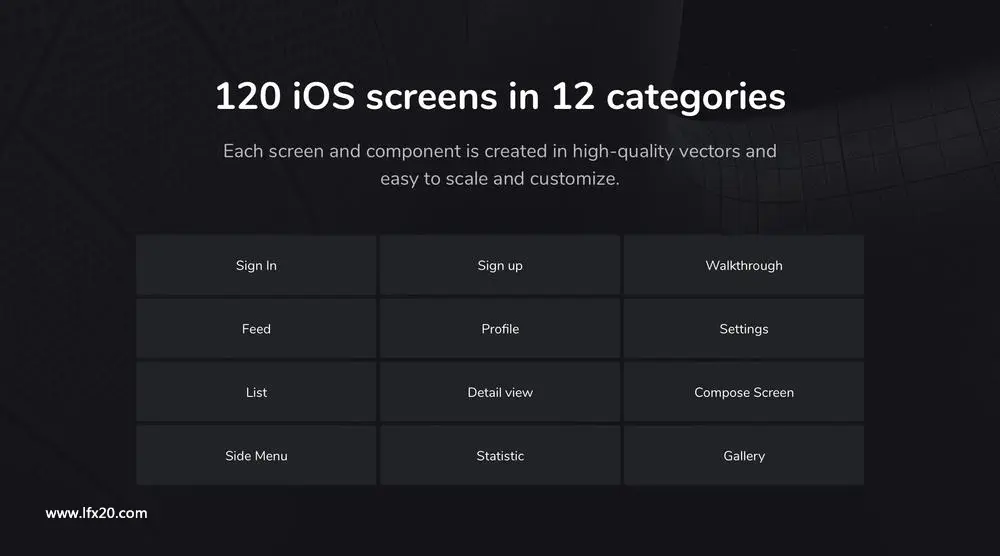
Task: Click 'high-quality vectors' in the description
Action: click(x=656, y=152)
